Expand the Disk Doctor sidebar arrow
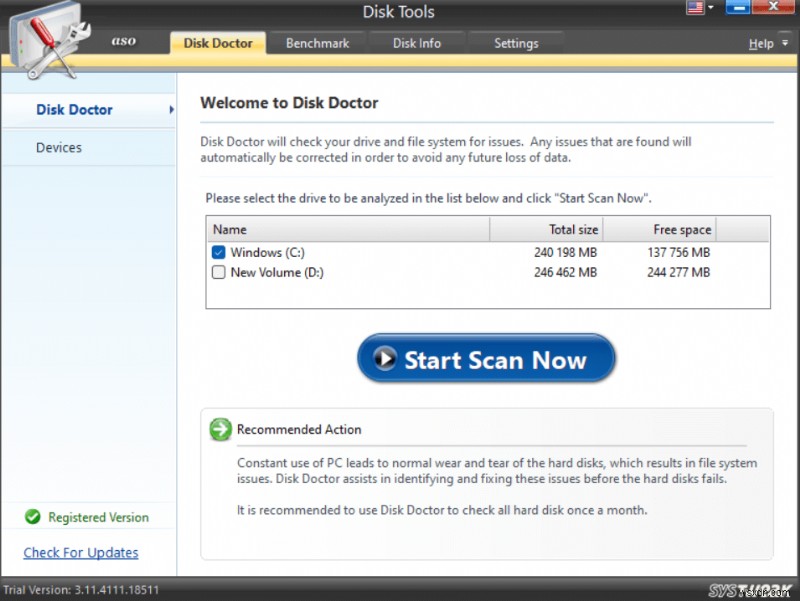Screen dimensions: 800x601 [171, 109]
